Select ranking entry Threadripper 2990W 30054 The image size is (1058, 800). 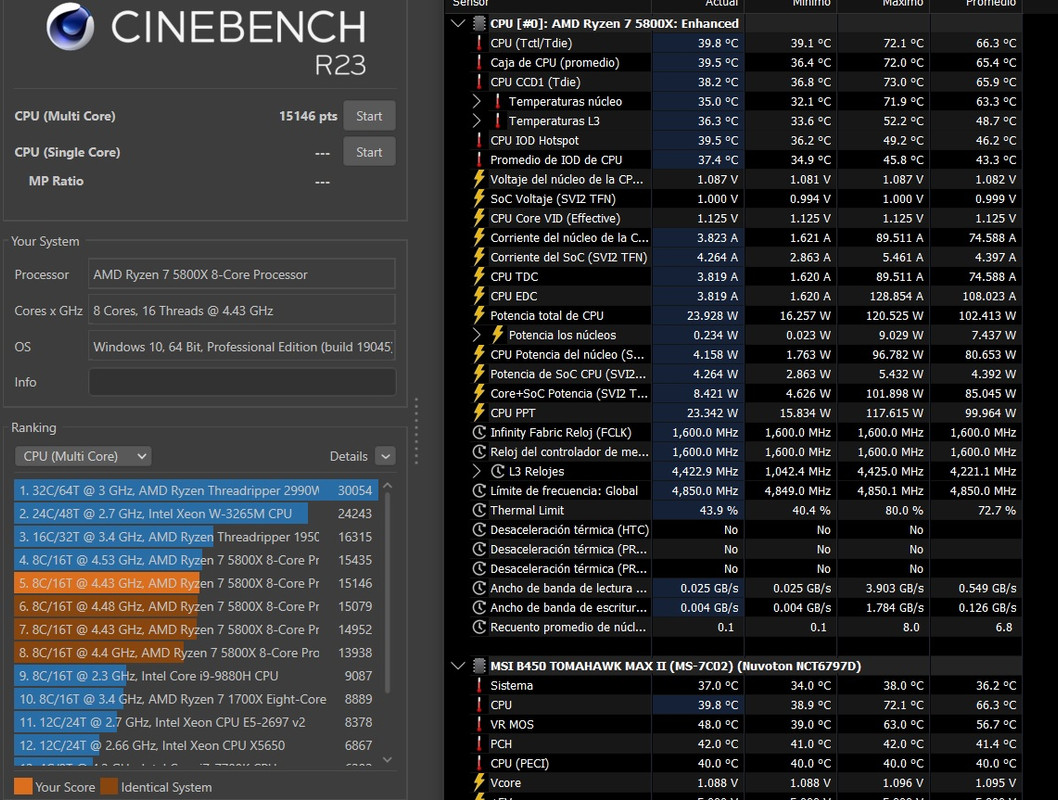pos(196,490)
